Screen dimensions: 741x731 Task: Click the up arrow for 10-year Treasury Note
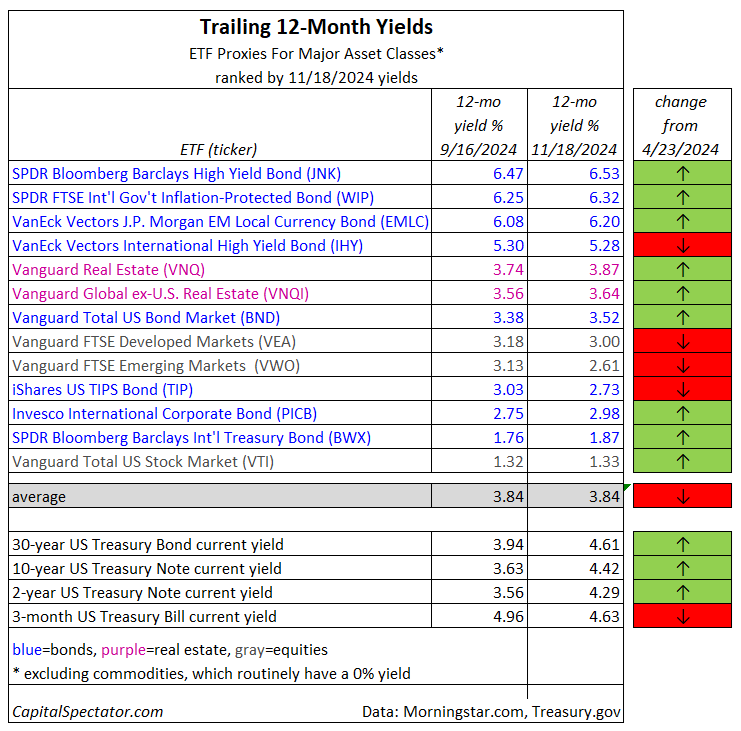click(682, 568)
